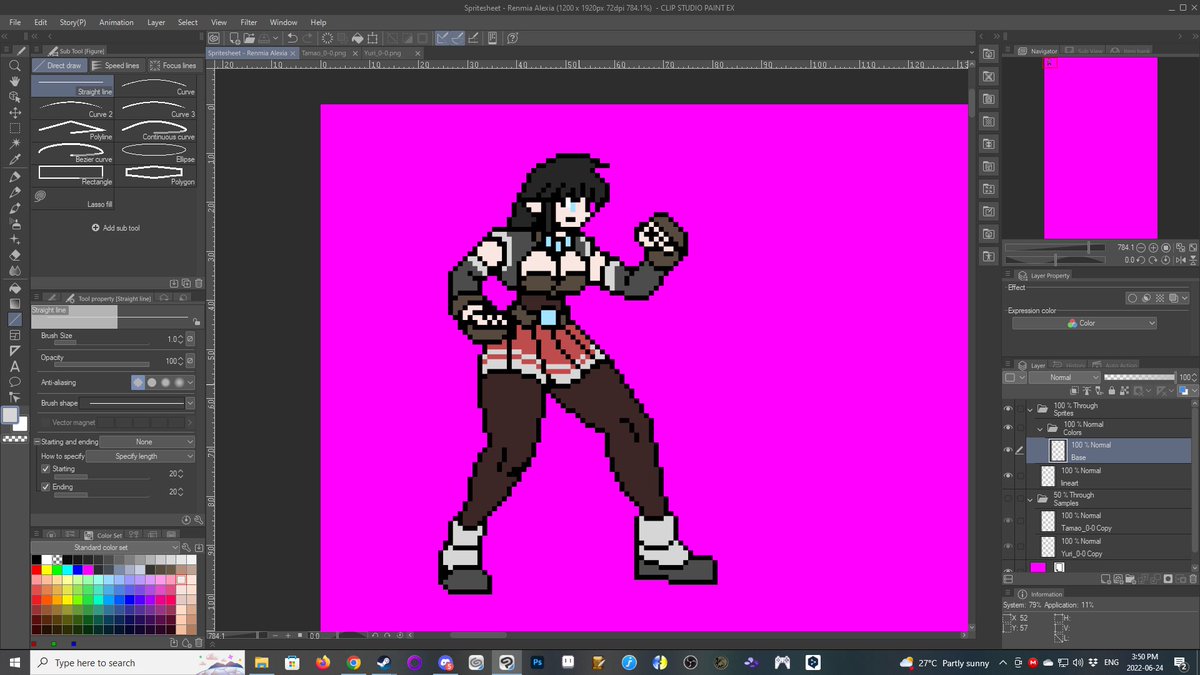Toggle the Starting checkbox

[46, 469]
